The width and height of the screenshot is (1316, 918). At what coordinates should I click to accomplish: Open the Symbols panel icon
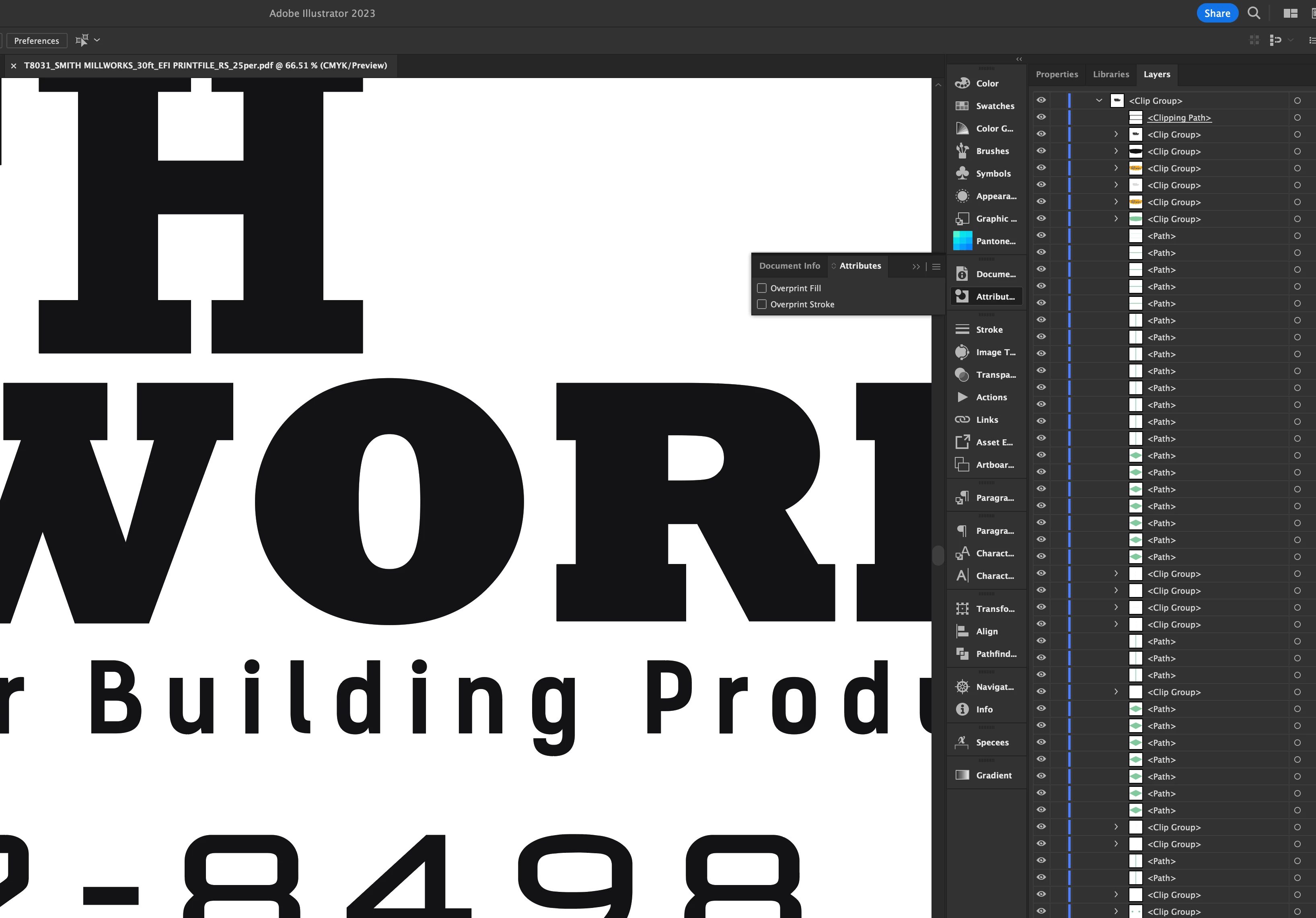pyautogui.click(x=962, y=173)
